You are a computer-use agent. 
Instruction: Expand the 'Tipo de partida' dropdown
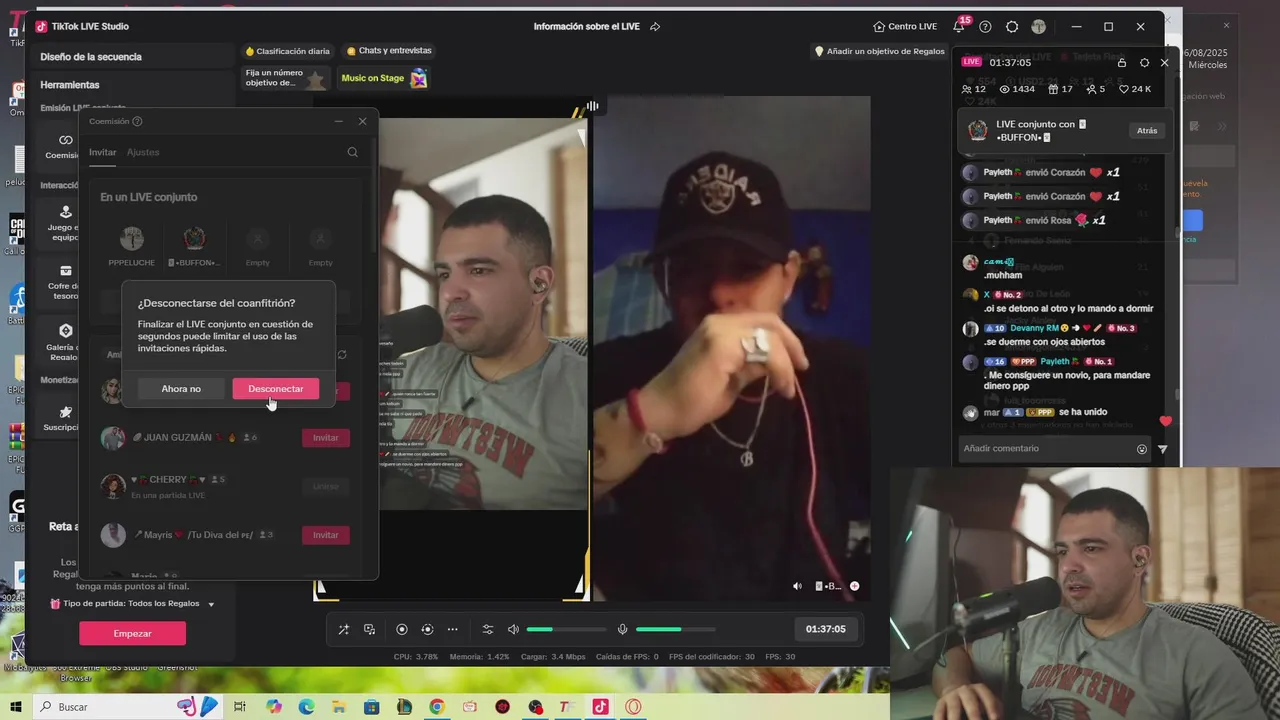pos(211,604)
